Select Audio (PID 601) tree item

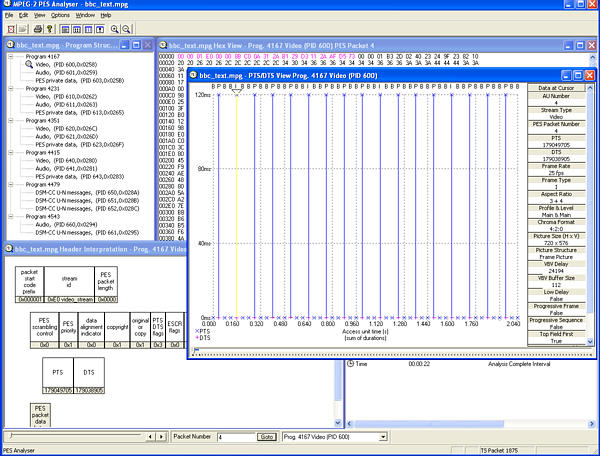coord(66,72)
